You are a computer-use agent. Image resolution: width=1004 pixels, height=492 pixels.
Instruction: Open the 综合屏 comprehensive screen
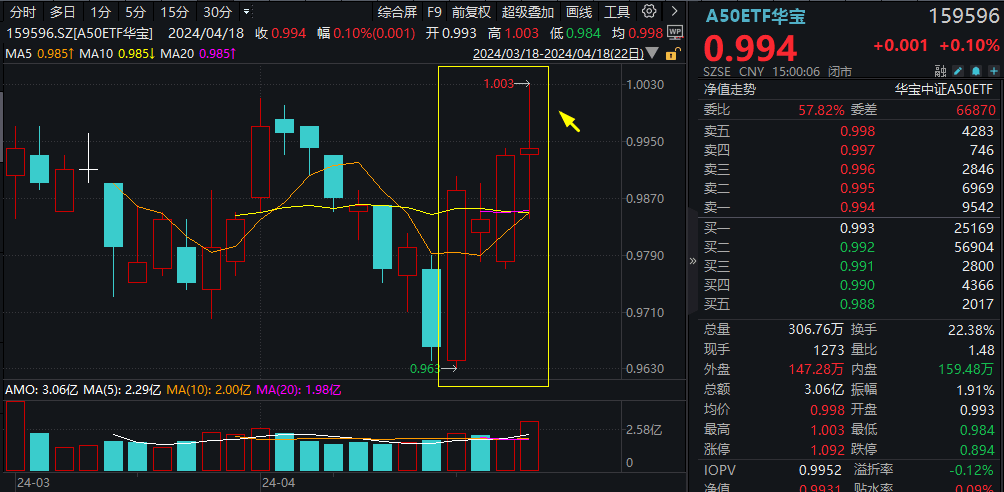pos(397,12)
